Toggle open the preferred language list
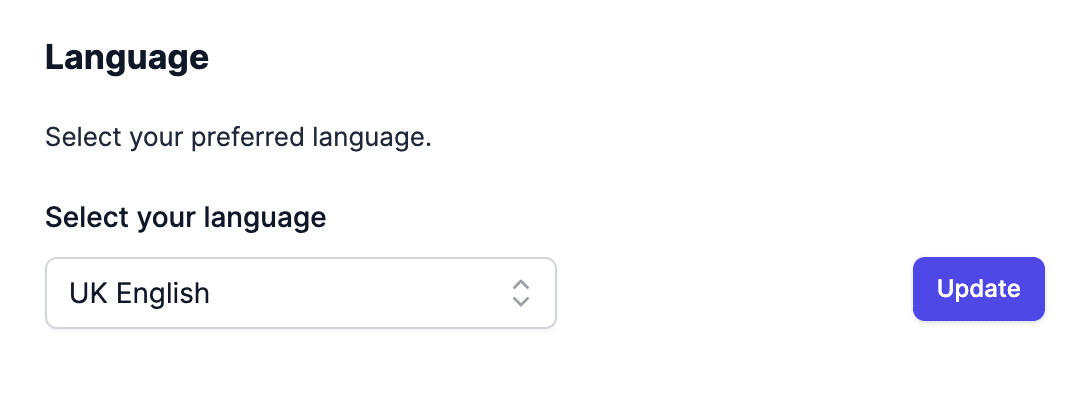Viewport: 1080px width, 406px height. (300, 293)
